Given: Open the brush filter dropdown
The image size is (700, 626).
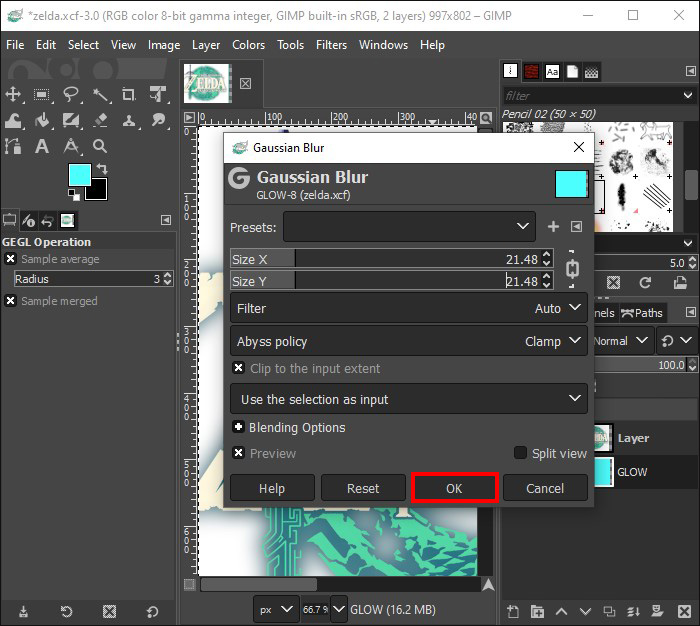Looking at the screenshot, I should tap(688, 95).
